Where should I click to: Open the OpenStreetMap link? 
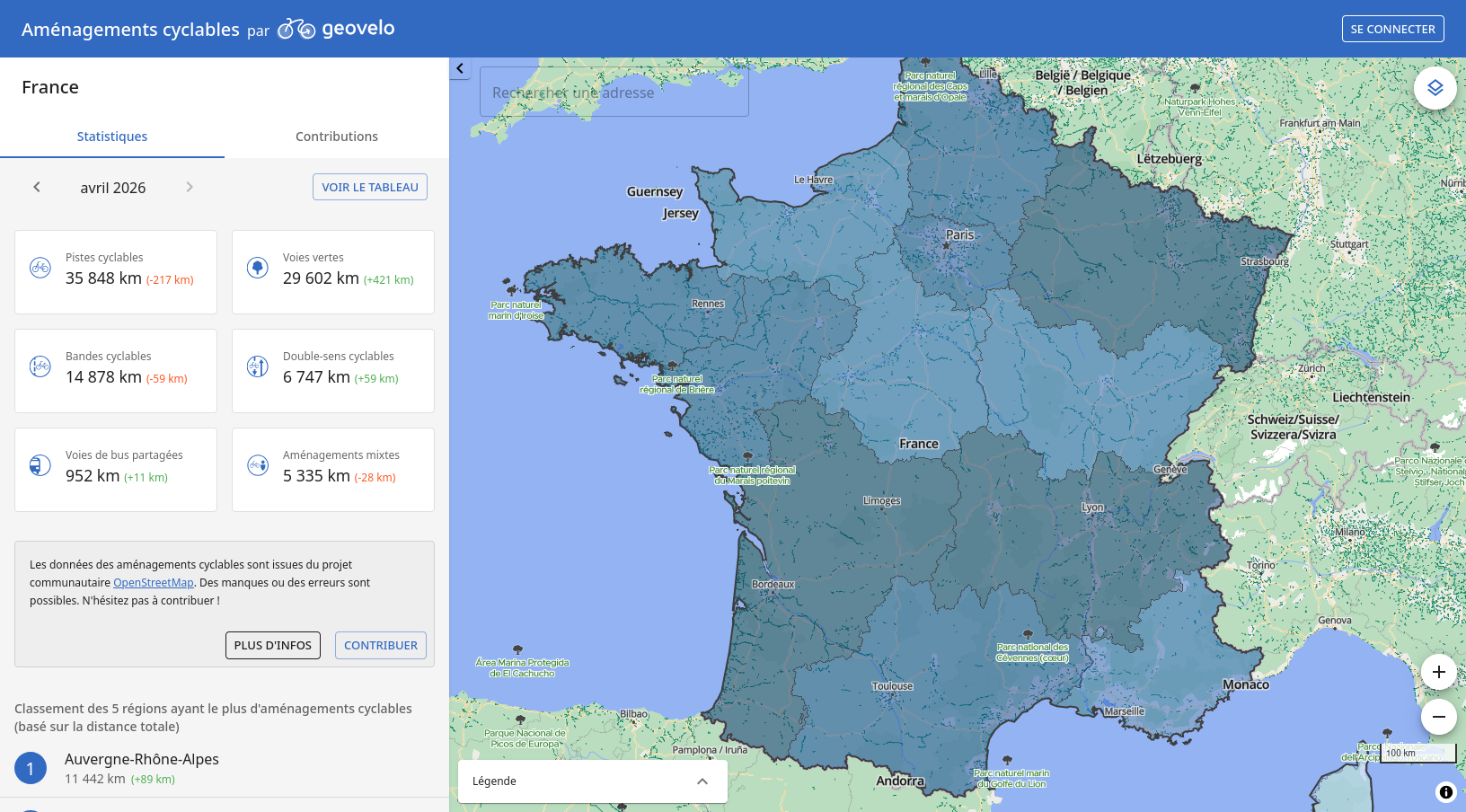tap(153, 583)
